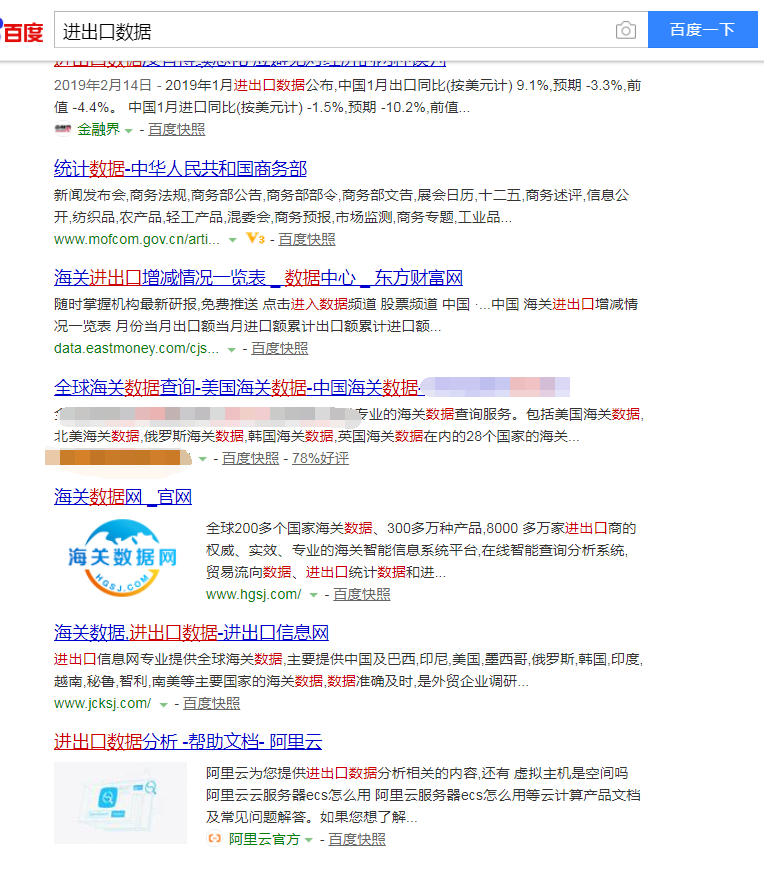Click the 金融界 site favicon
The width and height of the screenshot is (764, 871).
point(63,129)
